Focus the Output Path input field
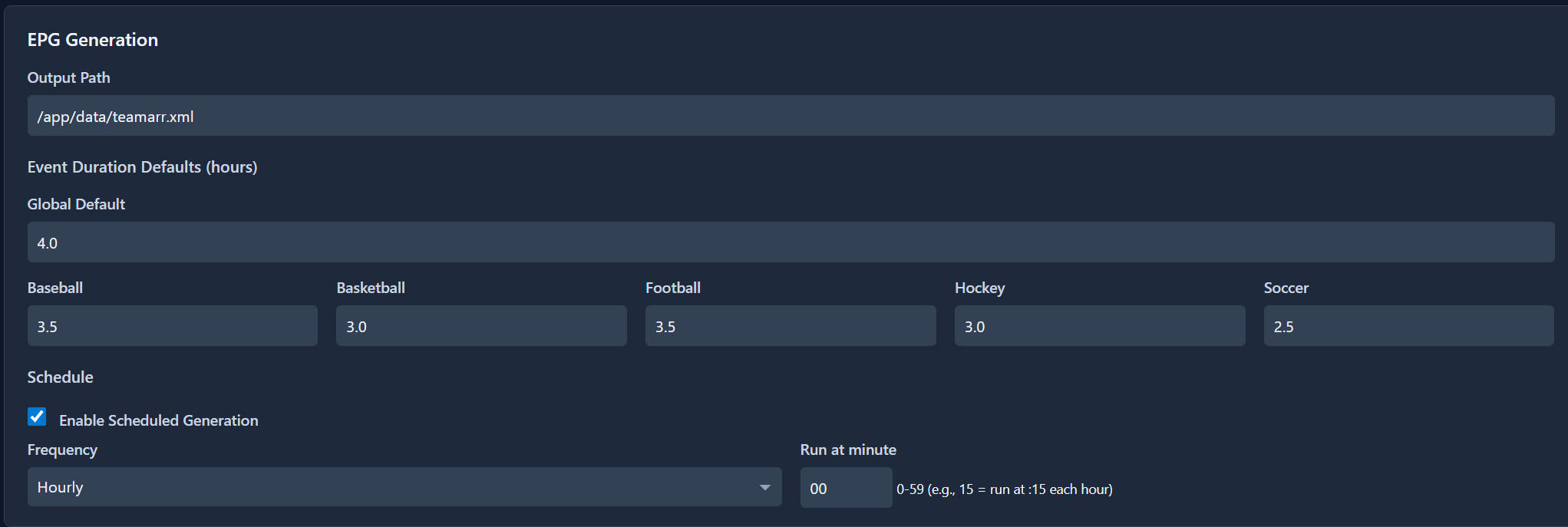 791,116
